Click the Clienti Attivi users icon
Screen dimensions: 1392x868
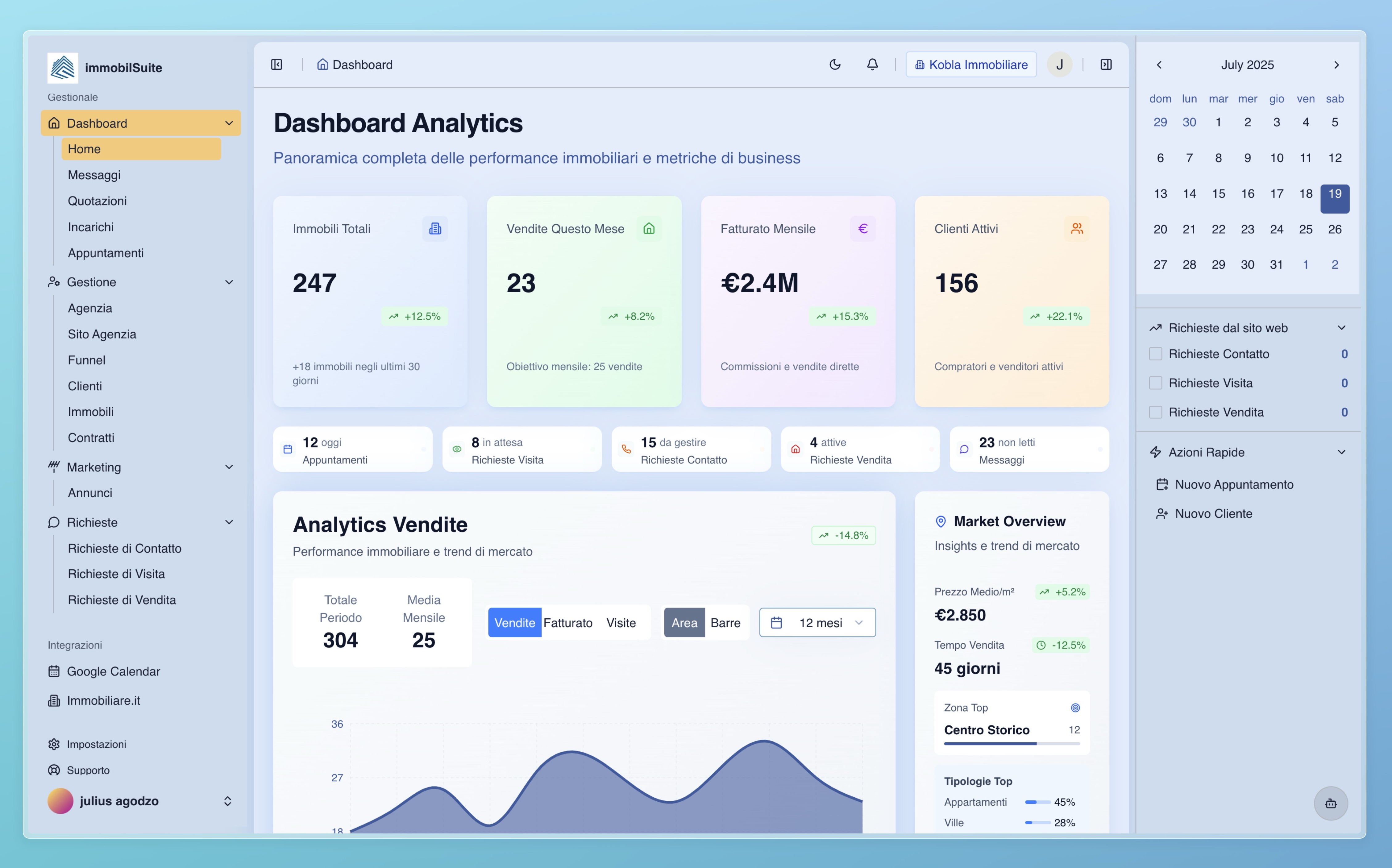(x=1077, y=228)
